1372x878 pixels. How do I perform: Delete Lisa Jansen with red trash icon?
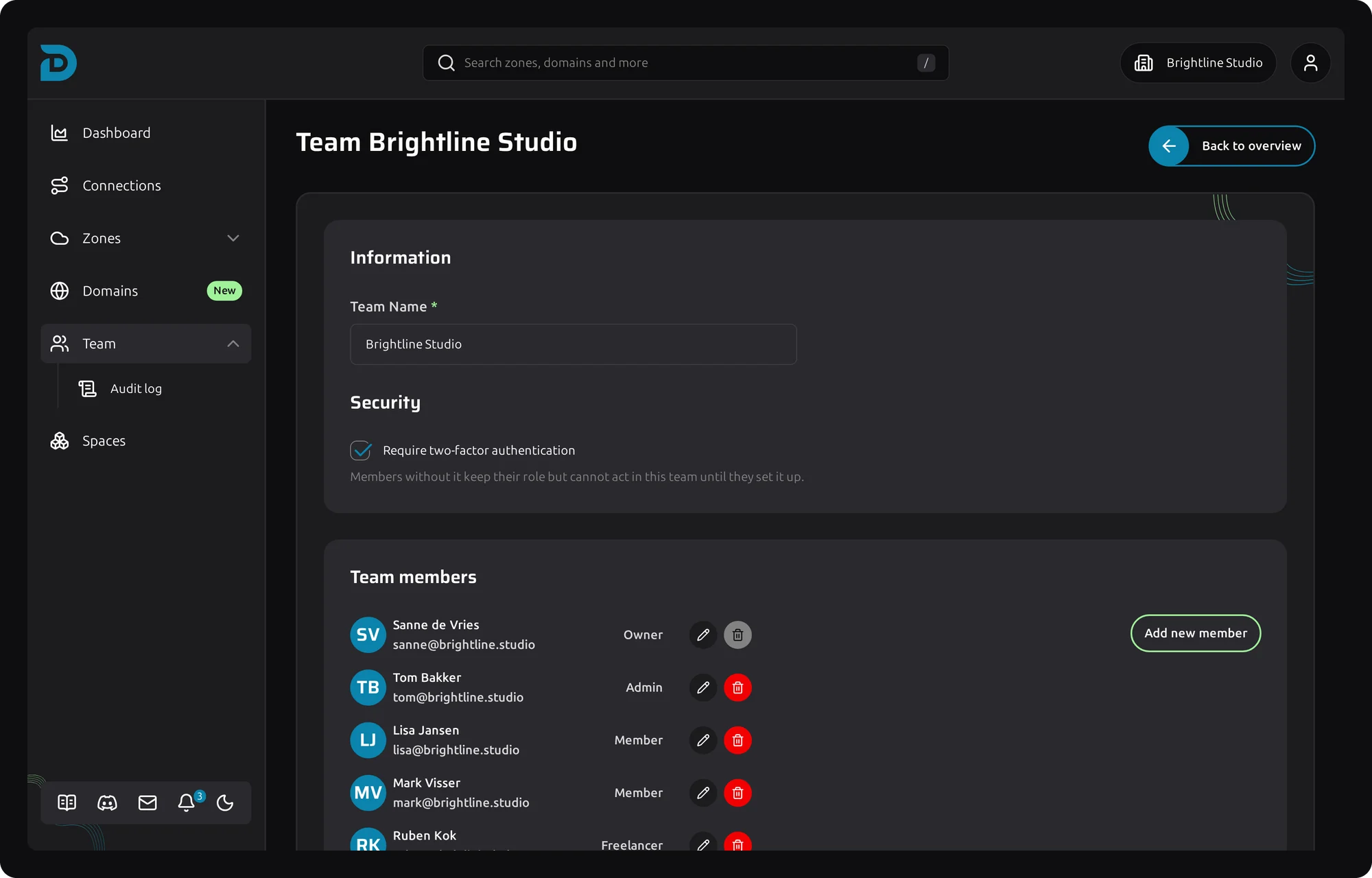(737, 740)
